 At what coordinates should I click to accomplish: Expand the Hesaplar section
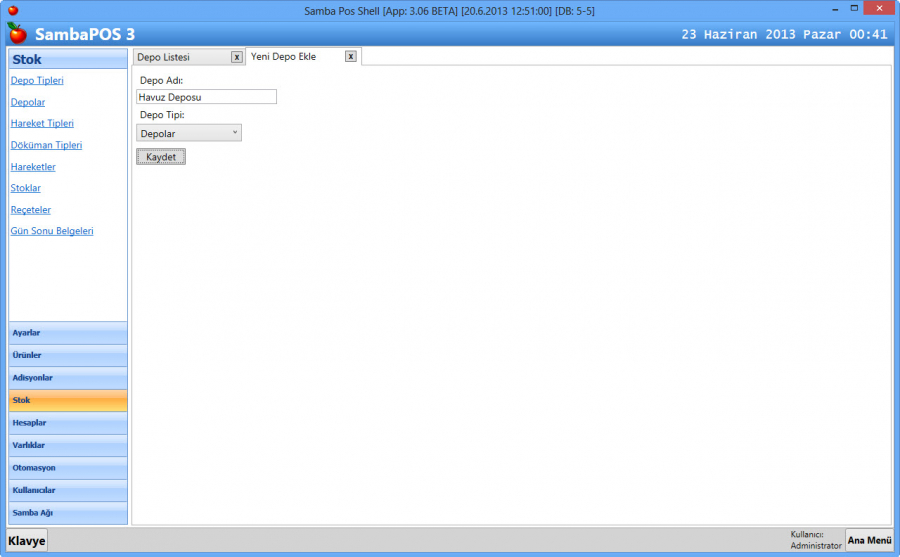tap(68, 423)
